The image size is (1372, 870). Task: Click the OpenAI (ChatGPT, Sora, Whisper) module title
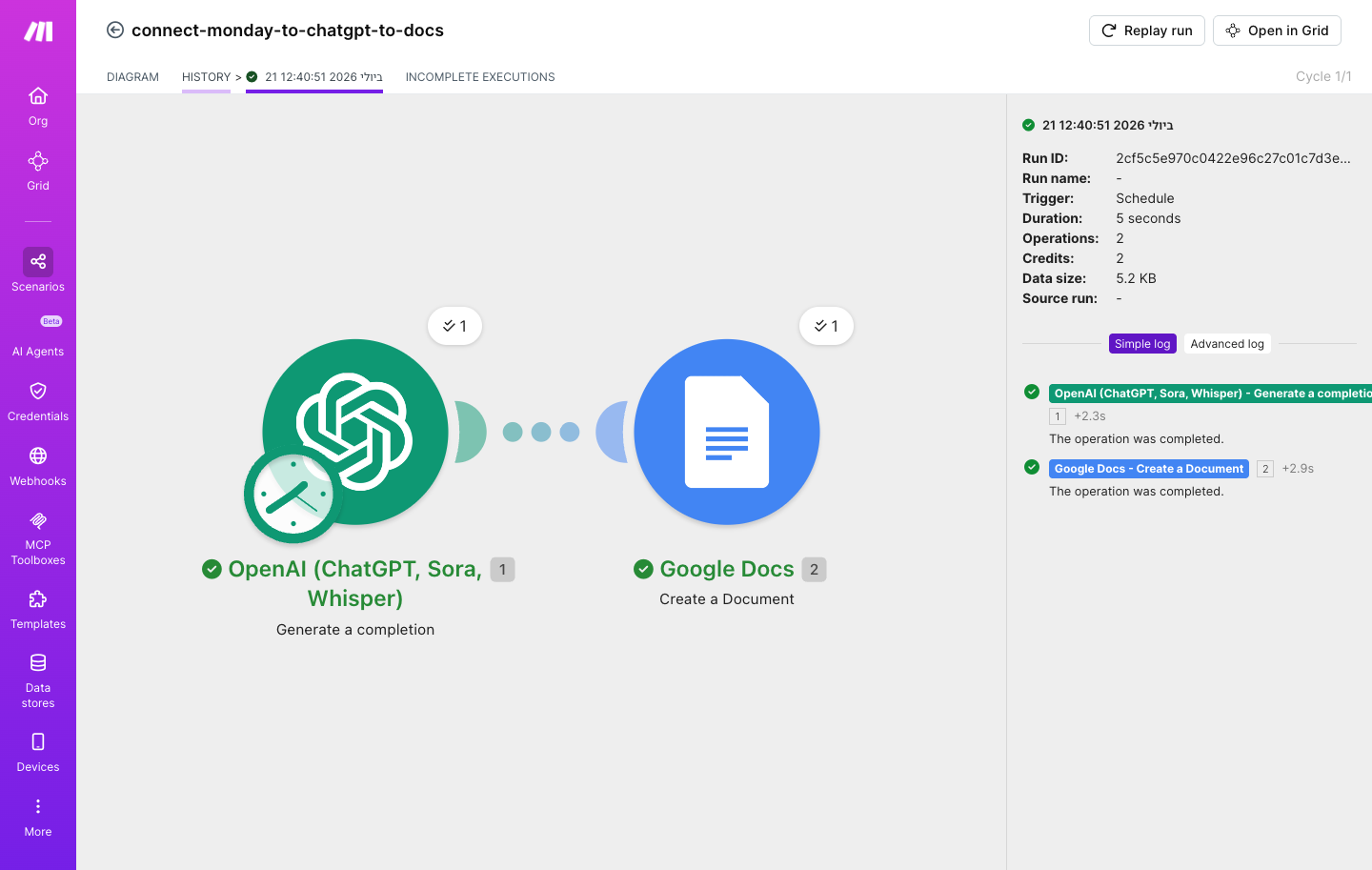pos(355,583)
